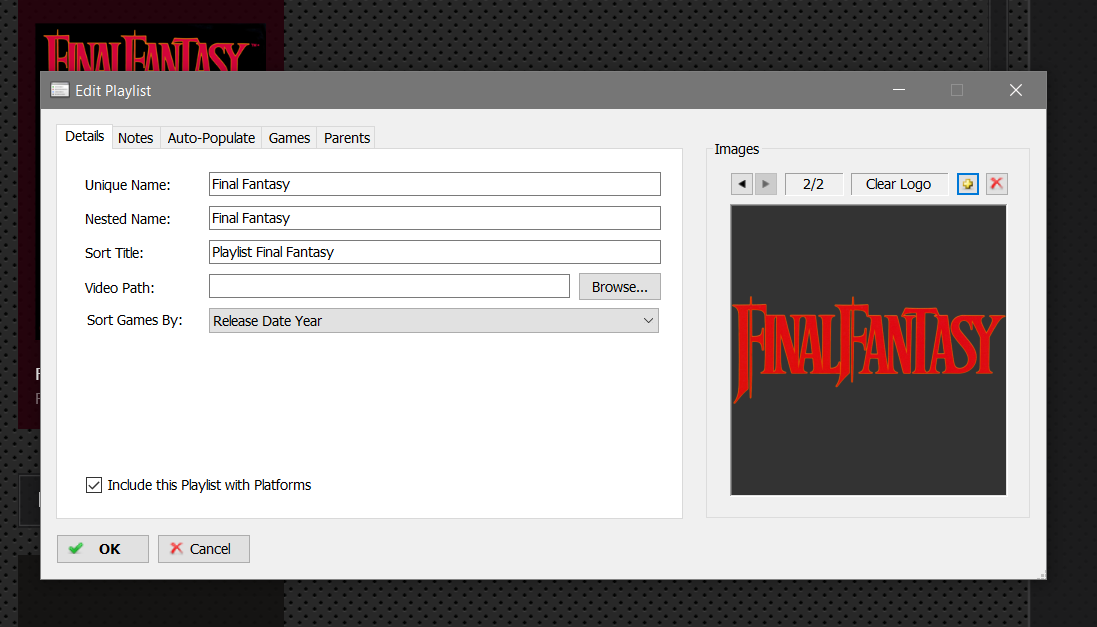Click the next image right arrow
The width and height of the screenshot is (1097, 627).
(x=765, y=184)
